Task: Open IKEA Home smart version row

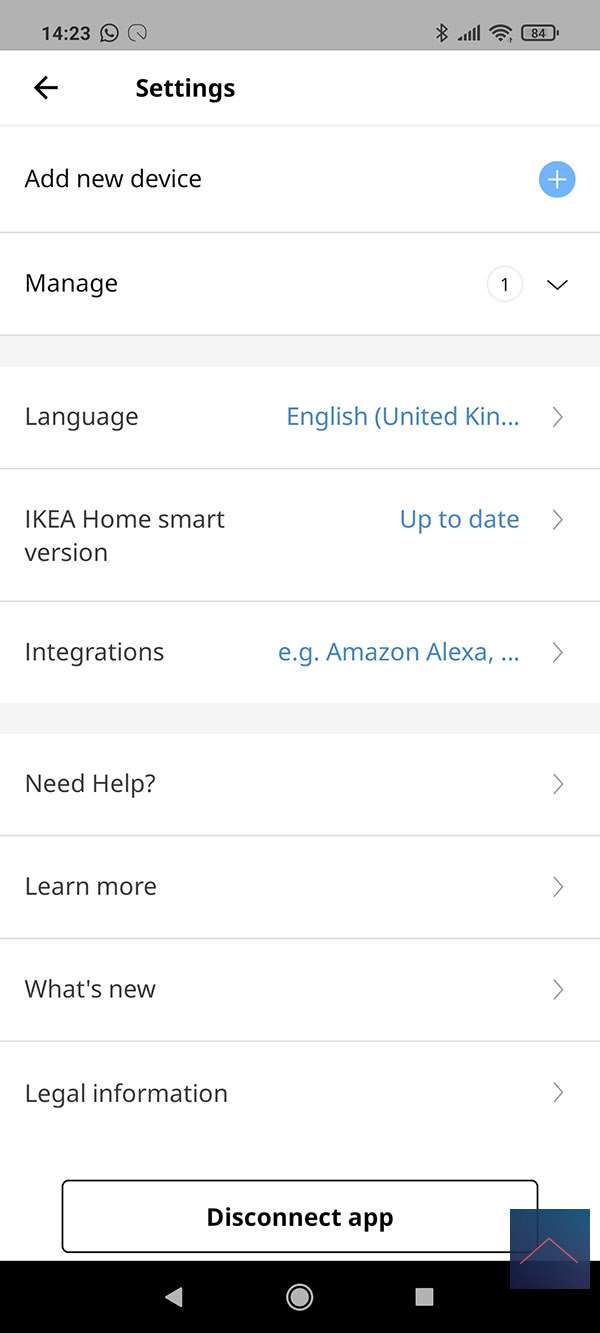Action: point(125,535)
